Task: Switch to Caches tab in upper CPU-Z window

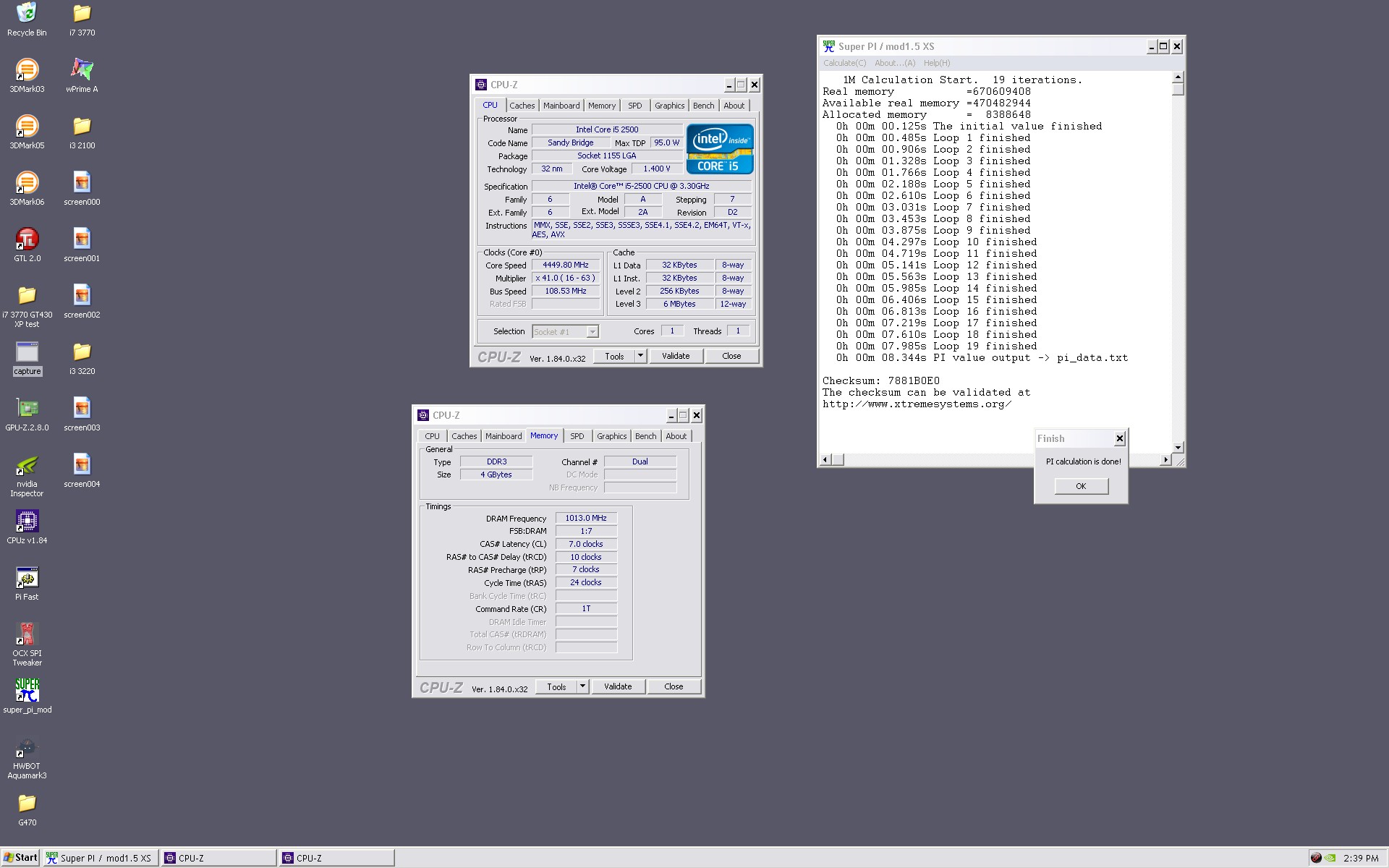Action: pyautogui.click(x=522, y=106)
